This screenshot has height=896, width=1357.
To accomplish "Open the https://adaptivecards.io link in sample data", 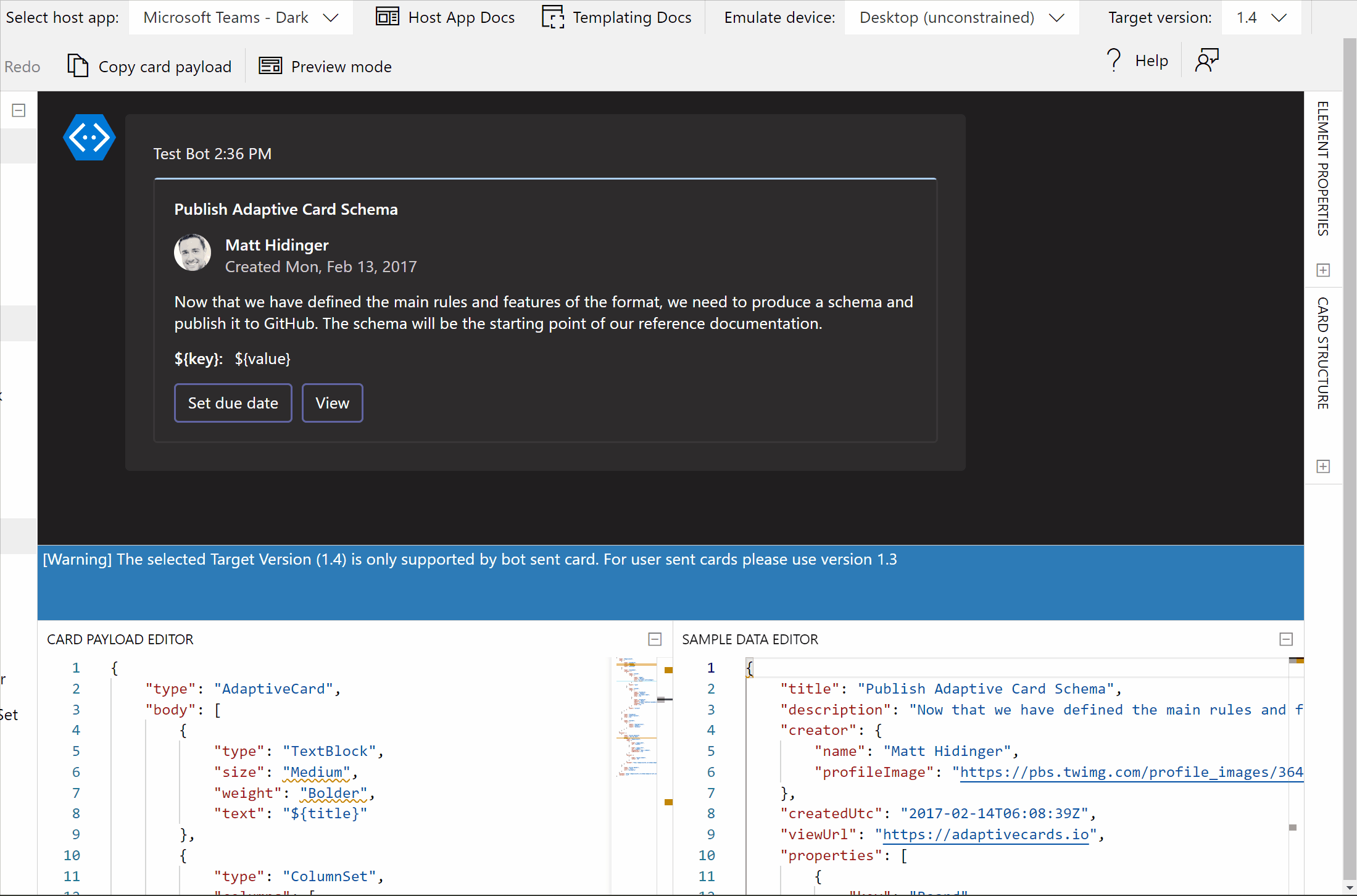I will [x=986, y=834].
